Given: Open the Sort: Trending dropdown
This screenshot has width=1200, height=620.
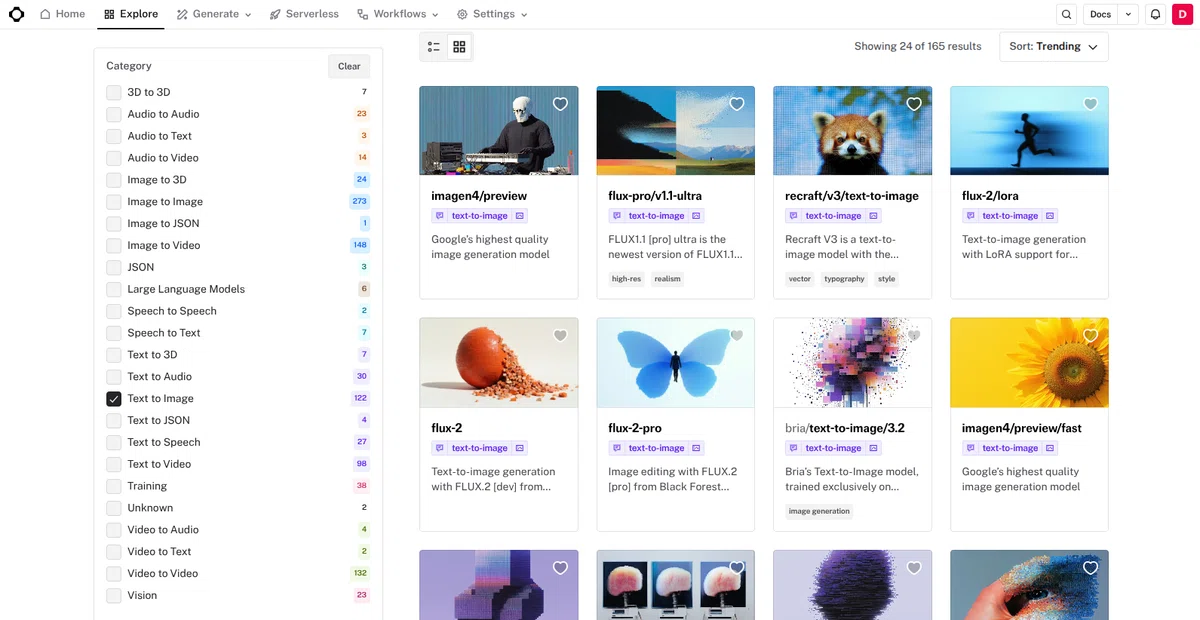Looking at the screenshot, I should pyautogui.click(x=1054, y=47).
